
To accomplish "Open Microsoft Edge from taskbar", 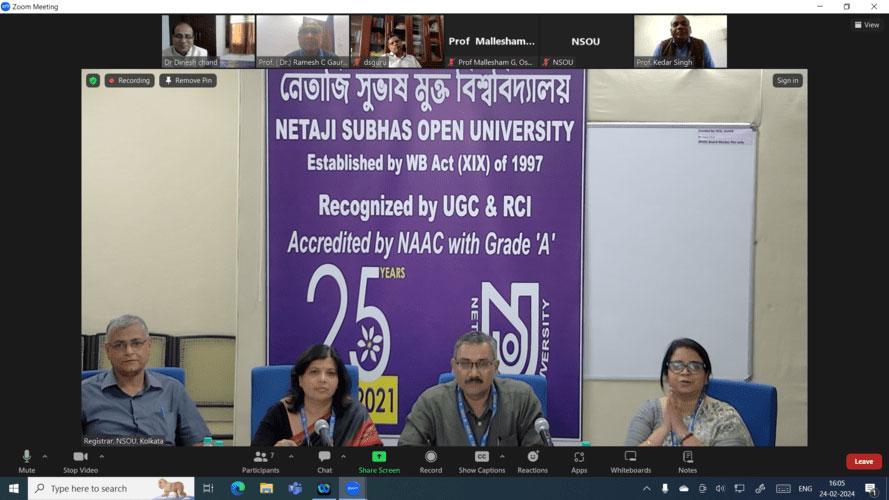I will 238,488.
